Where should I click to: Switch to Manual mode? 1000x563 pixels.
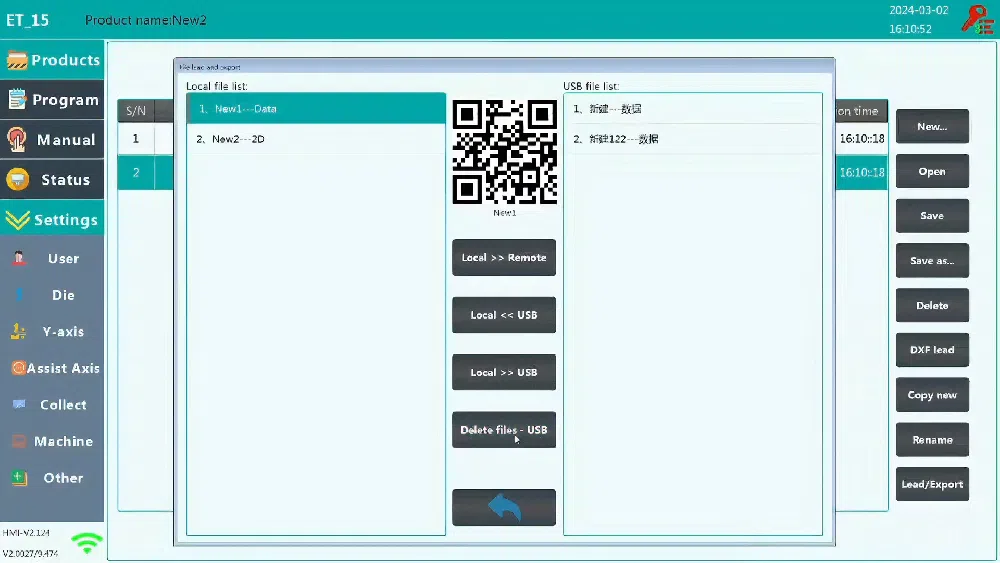click(x=52, y=140)
